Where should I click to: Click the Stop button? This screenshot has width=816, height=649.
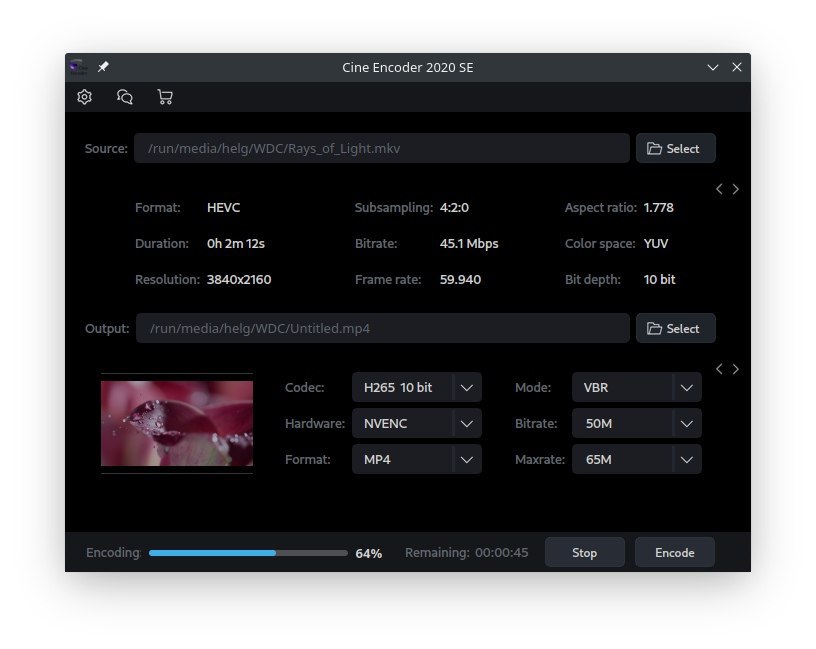click(584, 552)
